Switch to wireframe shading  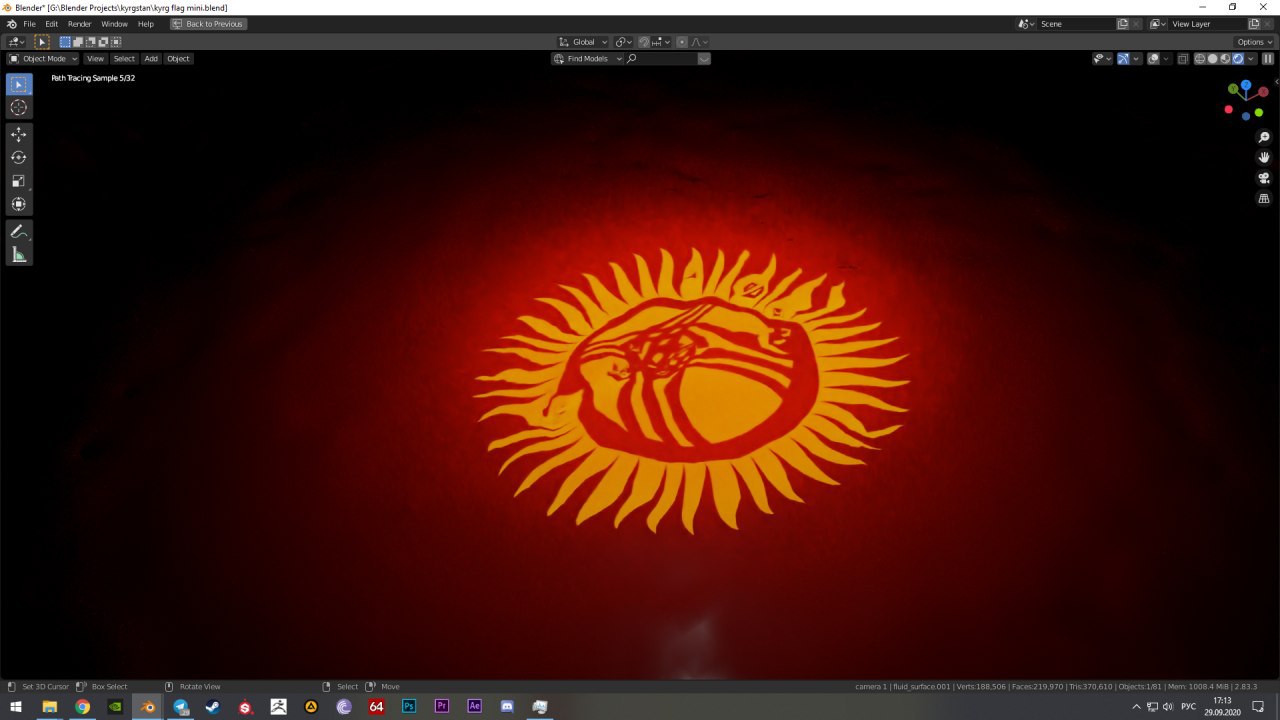pyautogui.click(x=1200, y=58)
